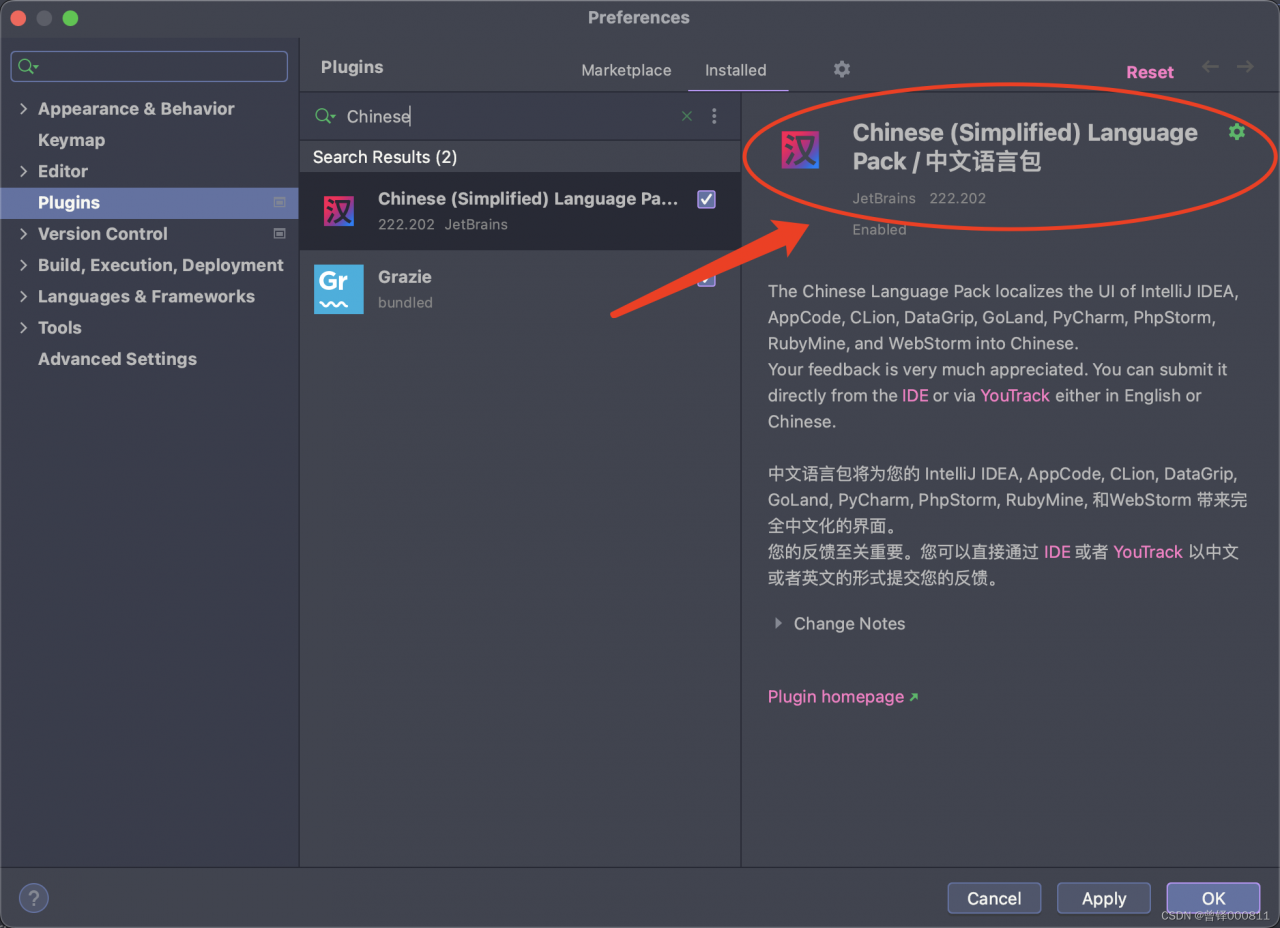
Task: Switch to the Marketplace tab
Action: click(626, 70)
